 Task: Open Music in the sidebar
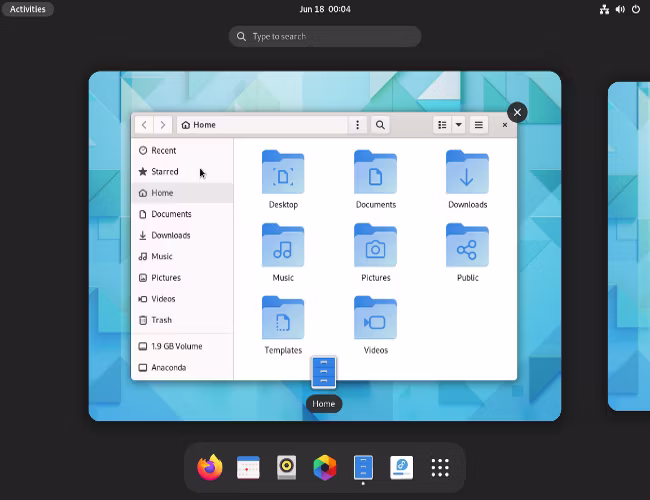point(182,256)
